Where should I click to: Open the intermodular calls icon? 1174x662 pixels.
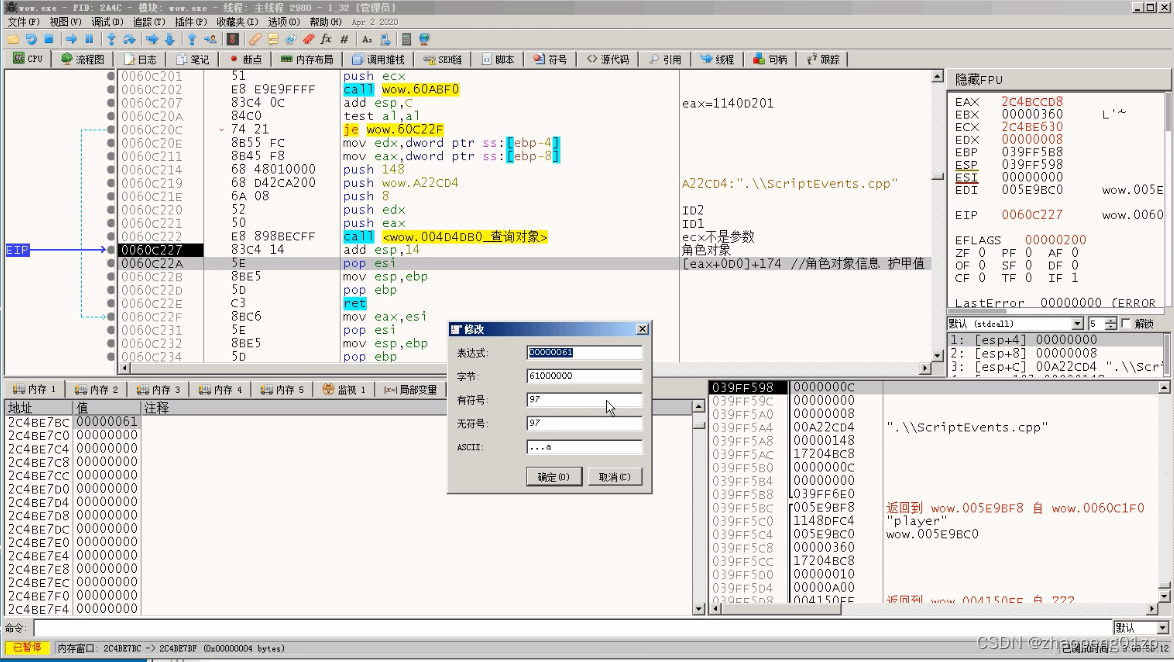tap(385, 39)
